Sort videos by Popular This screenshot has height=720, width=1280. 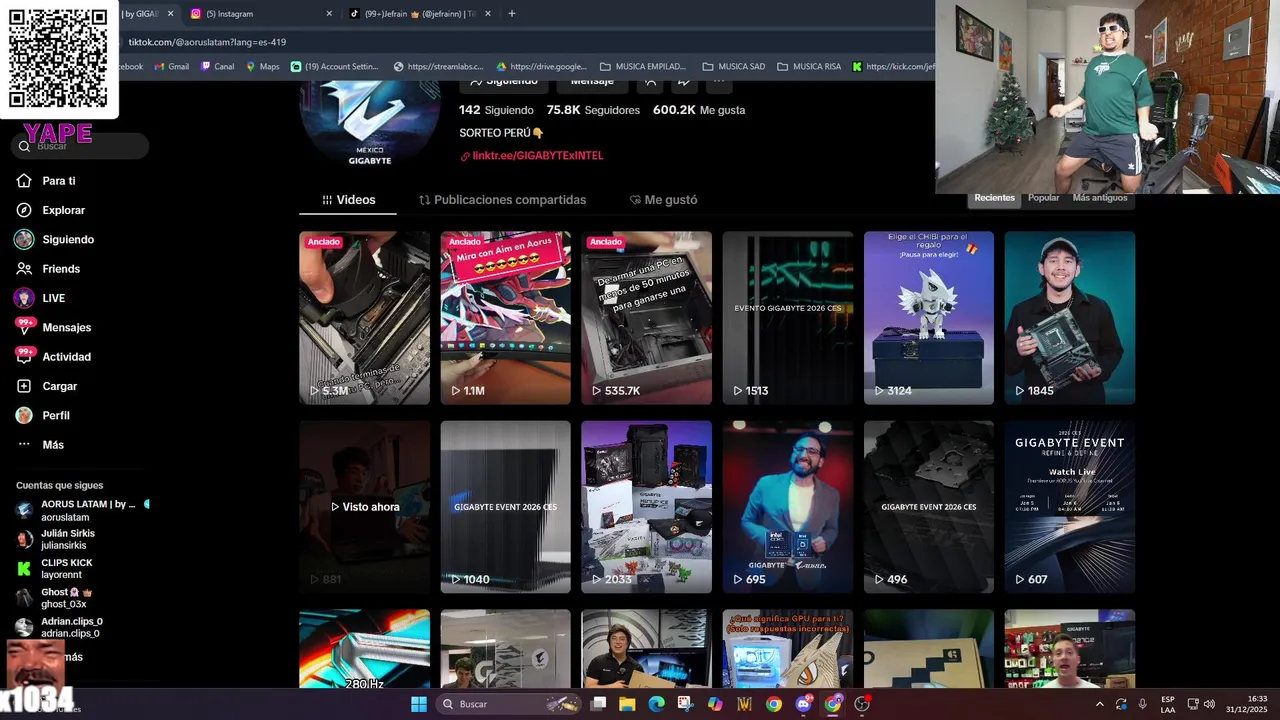tap(1043, 198)
